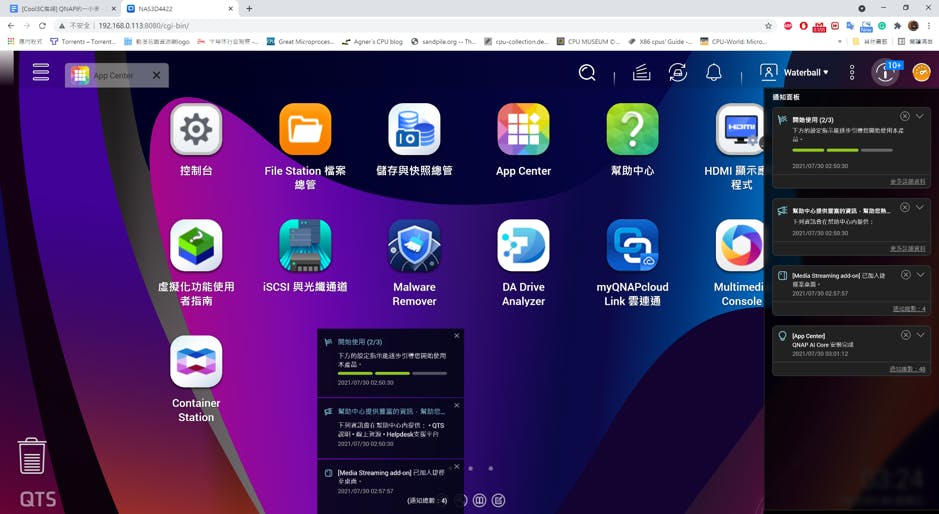Viewport: 939px width, 514px height.
Task: Open the QTS main hamburger menu
Action: [41, 72]
